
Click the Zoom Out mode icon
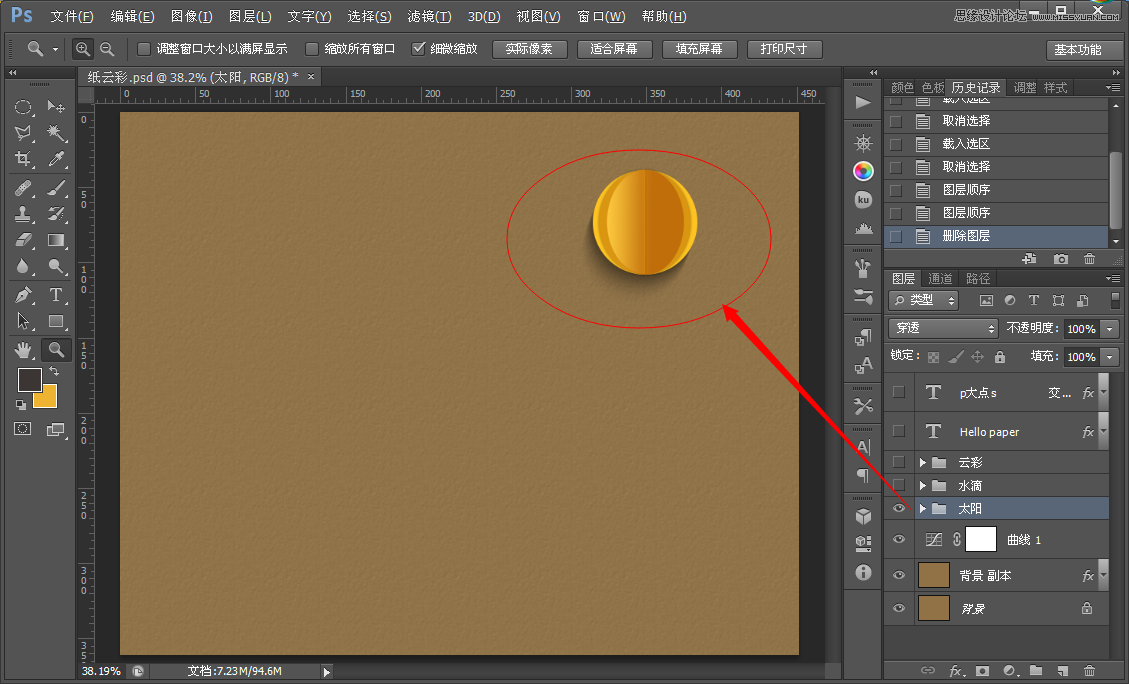107,49
